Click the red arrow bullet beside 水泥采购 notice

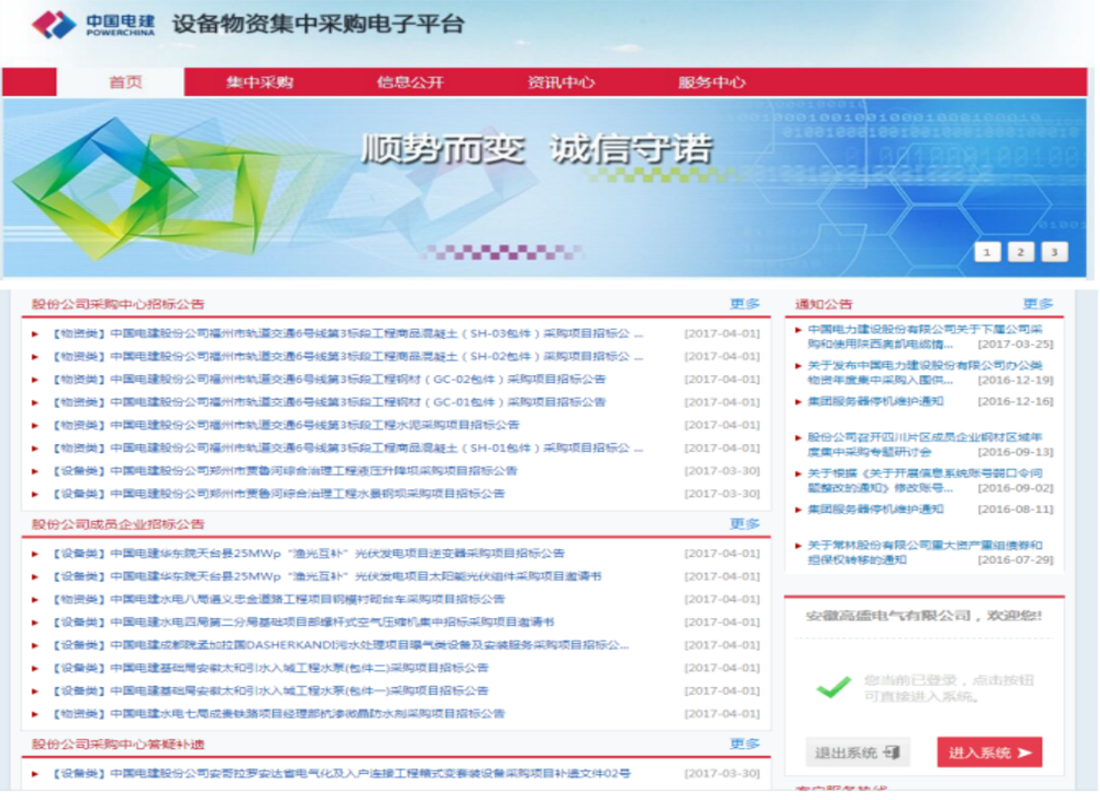(x=35, y=425)
